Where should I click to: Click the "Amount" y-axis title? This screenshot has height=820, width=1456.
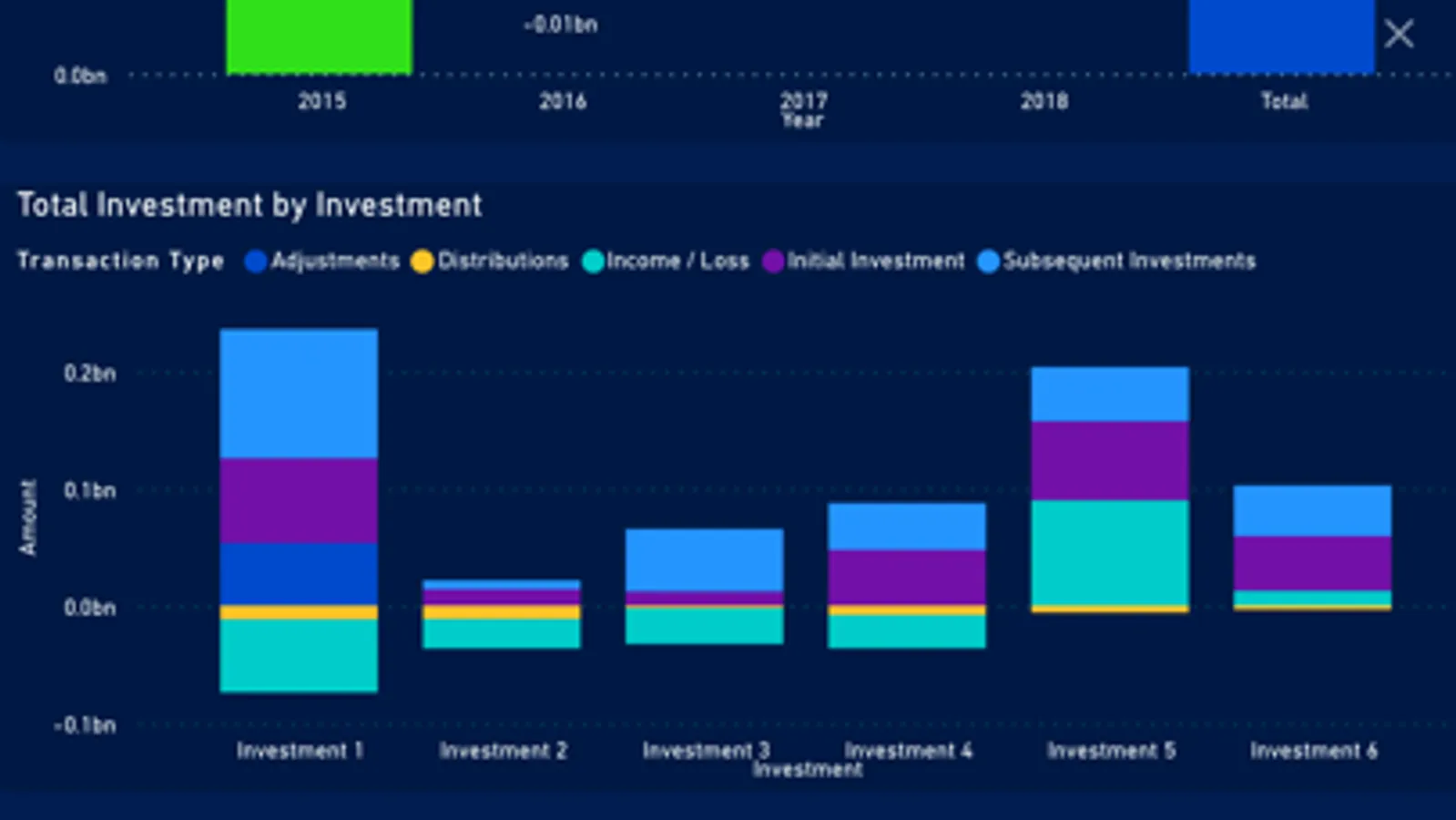(x=28, y=517)
